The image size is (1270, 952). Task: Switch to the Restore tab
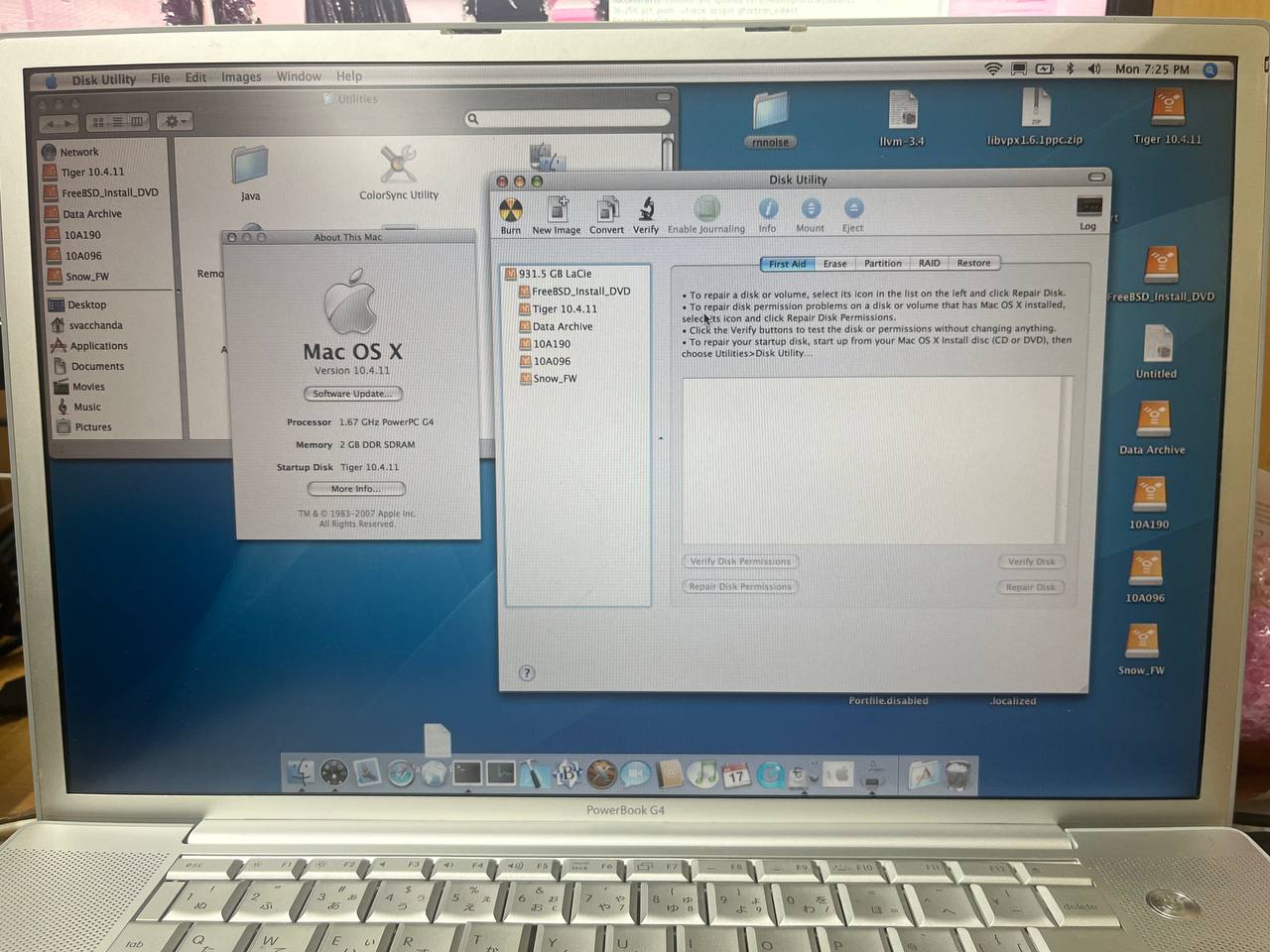973,264
